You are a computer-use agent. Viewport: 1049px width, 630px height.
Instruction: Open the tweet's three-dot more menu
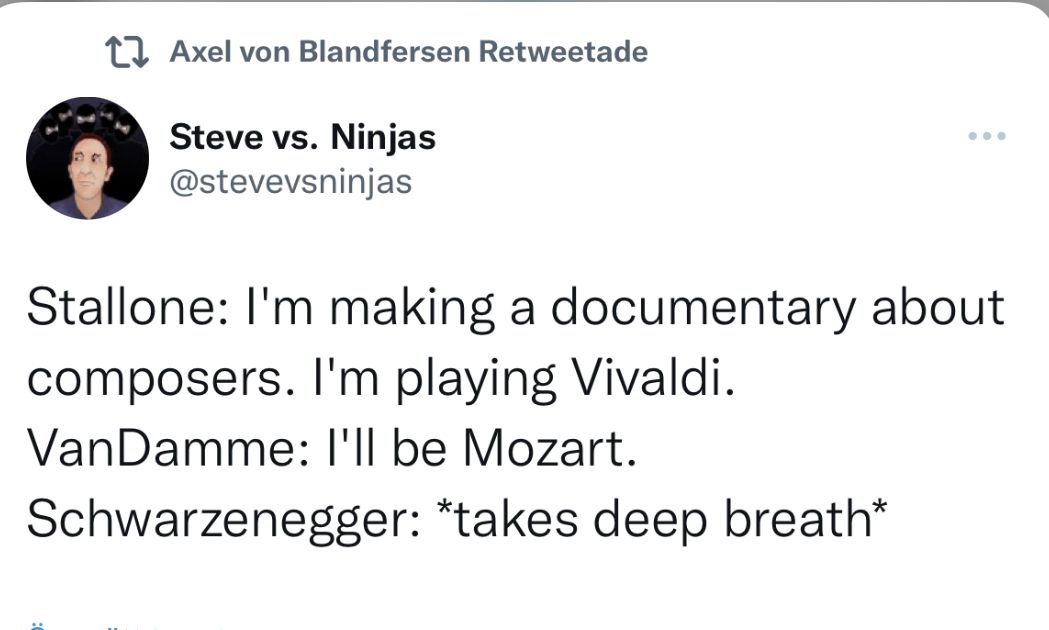[987, 136]
